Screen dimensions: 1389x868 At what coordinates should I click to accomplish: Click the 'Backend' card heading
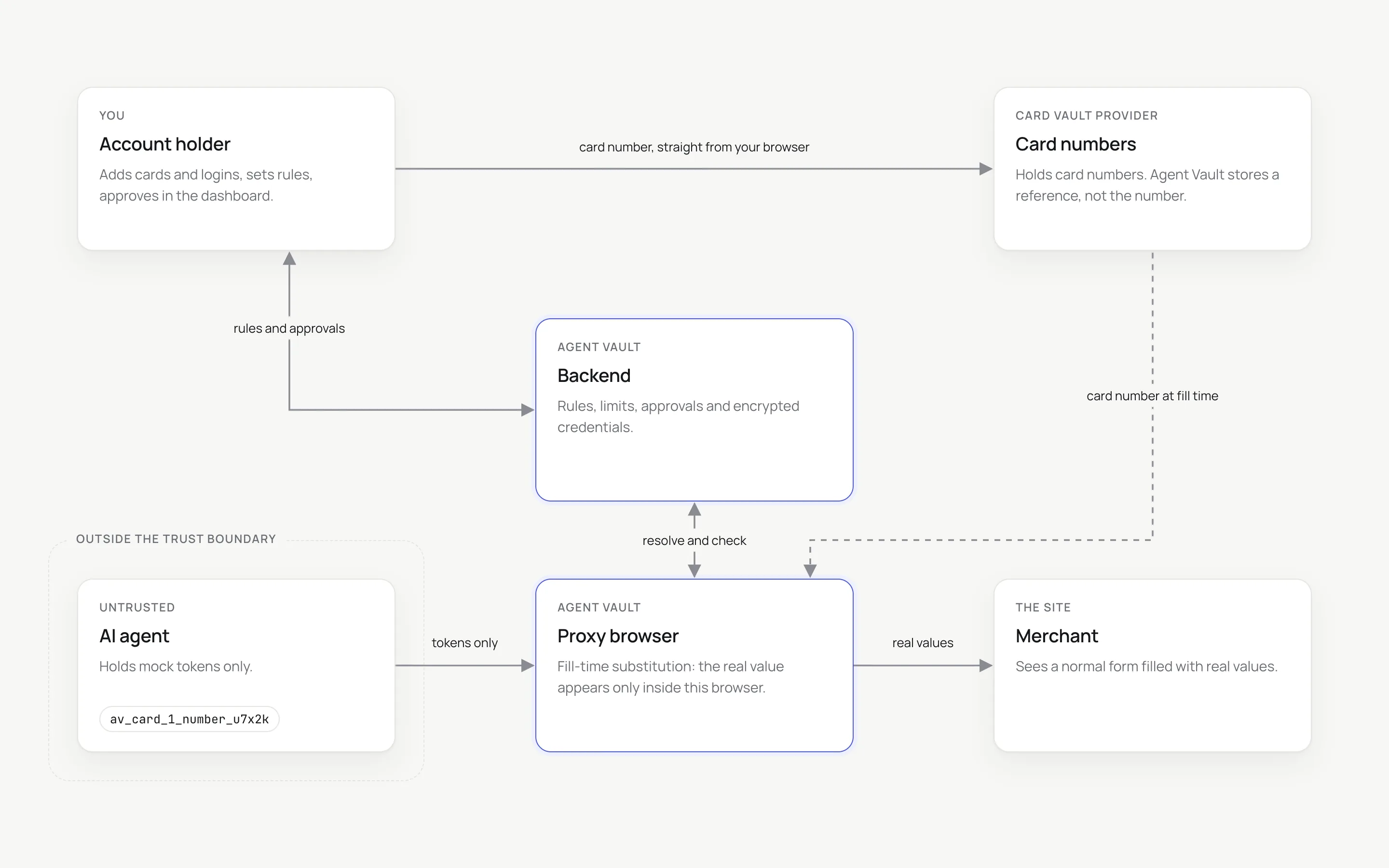click(x=594, y=376)
